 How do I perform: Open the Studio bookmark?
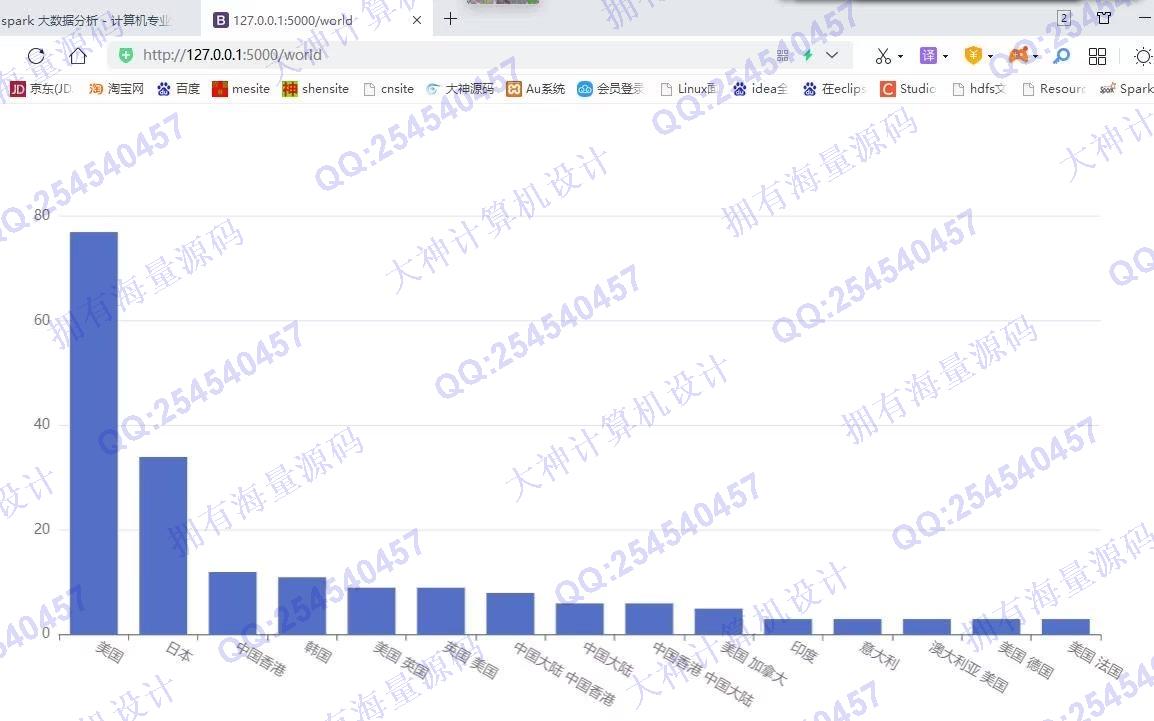[908, 89]
